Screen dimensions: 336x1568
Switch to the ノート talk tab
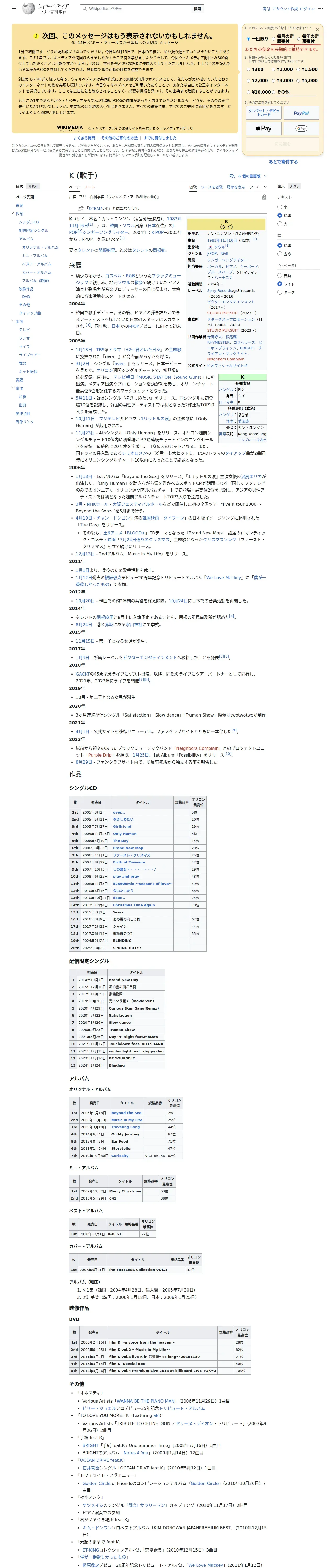tap(90, 187)
